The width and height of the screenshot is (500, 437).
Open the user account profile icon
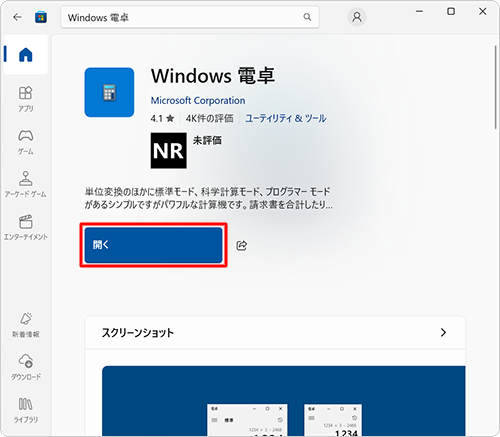[x=357, y=17]
